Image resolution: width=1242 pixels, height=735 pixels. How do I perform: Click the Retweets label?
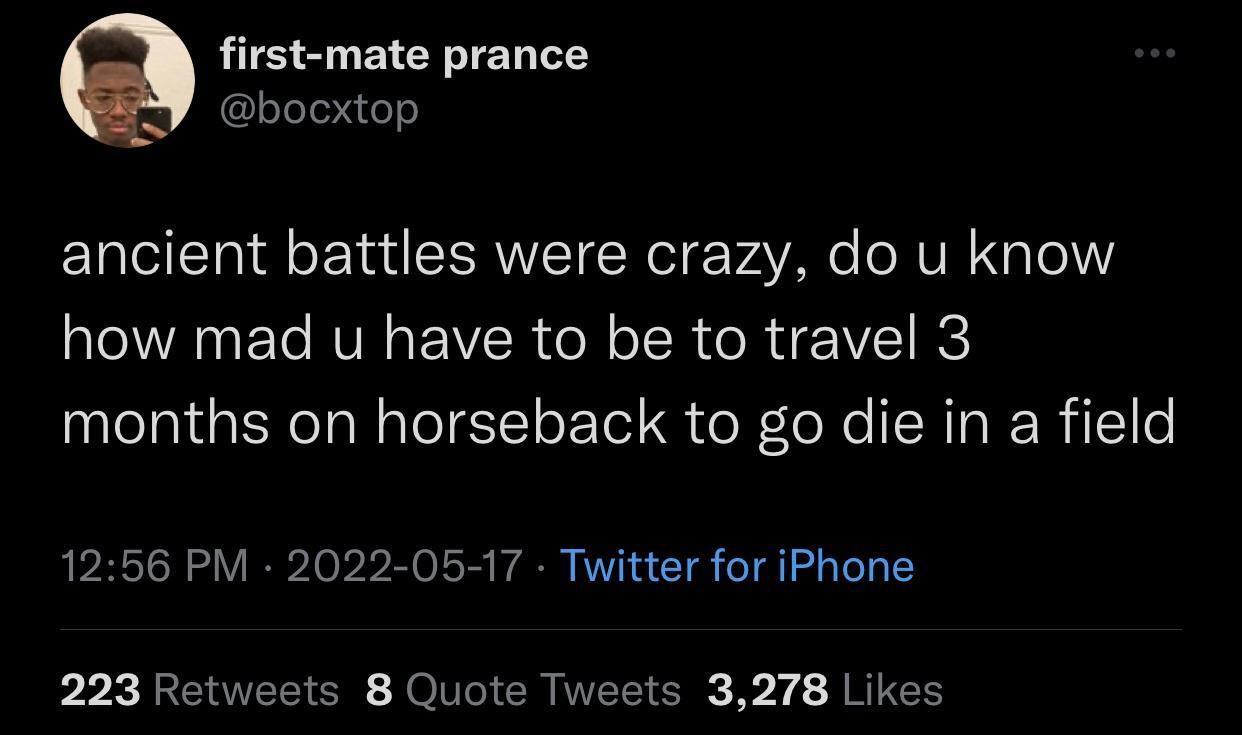pos(248,690)
